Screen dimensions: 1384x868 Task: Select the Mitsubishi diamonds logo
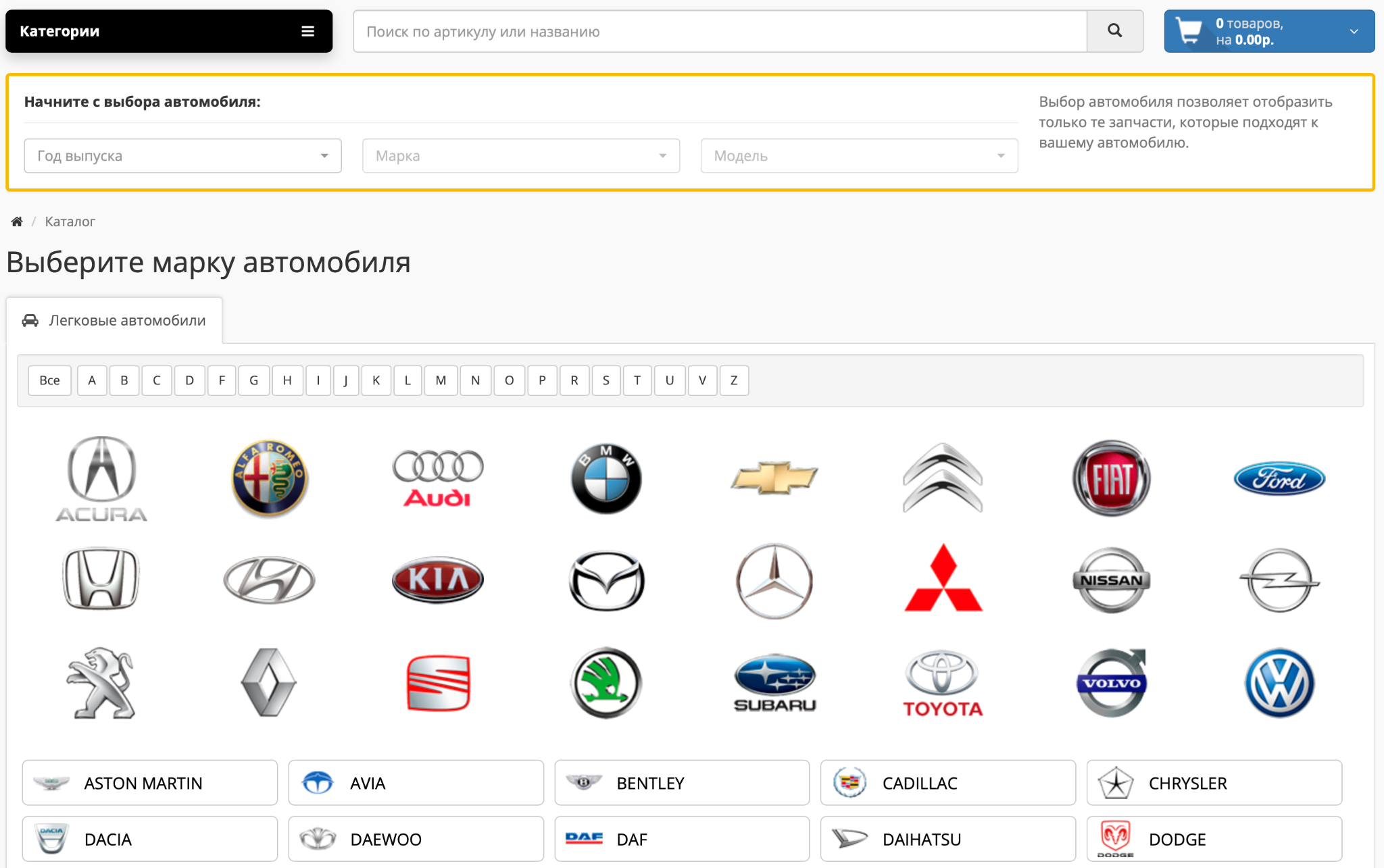point(943,578)
